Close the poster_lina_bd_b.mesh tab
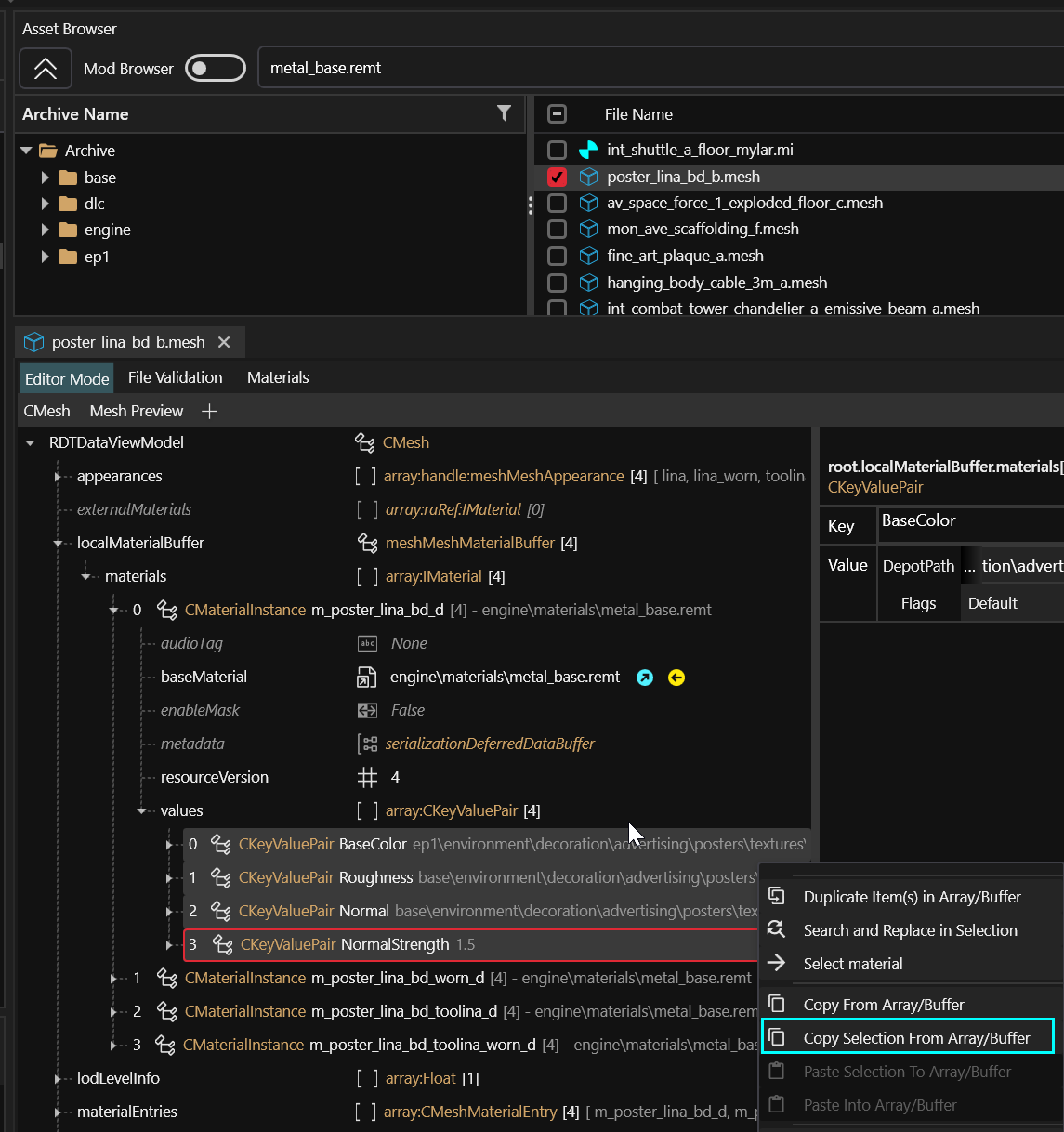 pyautogui.click(x=224, y=342)
